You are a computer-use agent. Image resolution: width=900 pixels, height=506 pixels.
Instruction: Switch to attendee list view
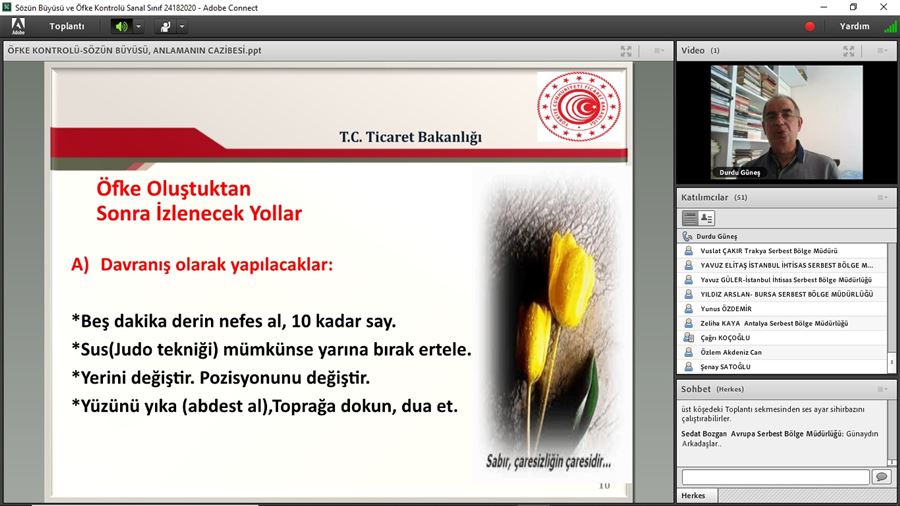[690, 218]
